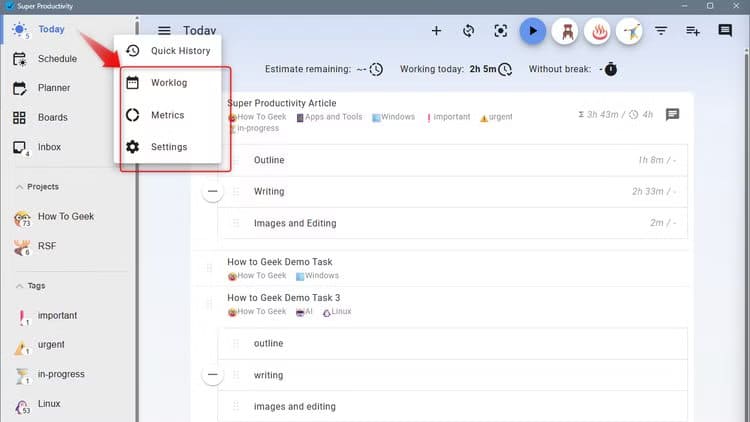This screenshot has width=750, height=422.
Task: Click the chair break icon
Action: (565, 32)
